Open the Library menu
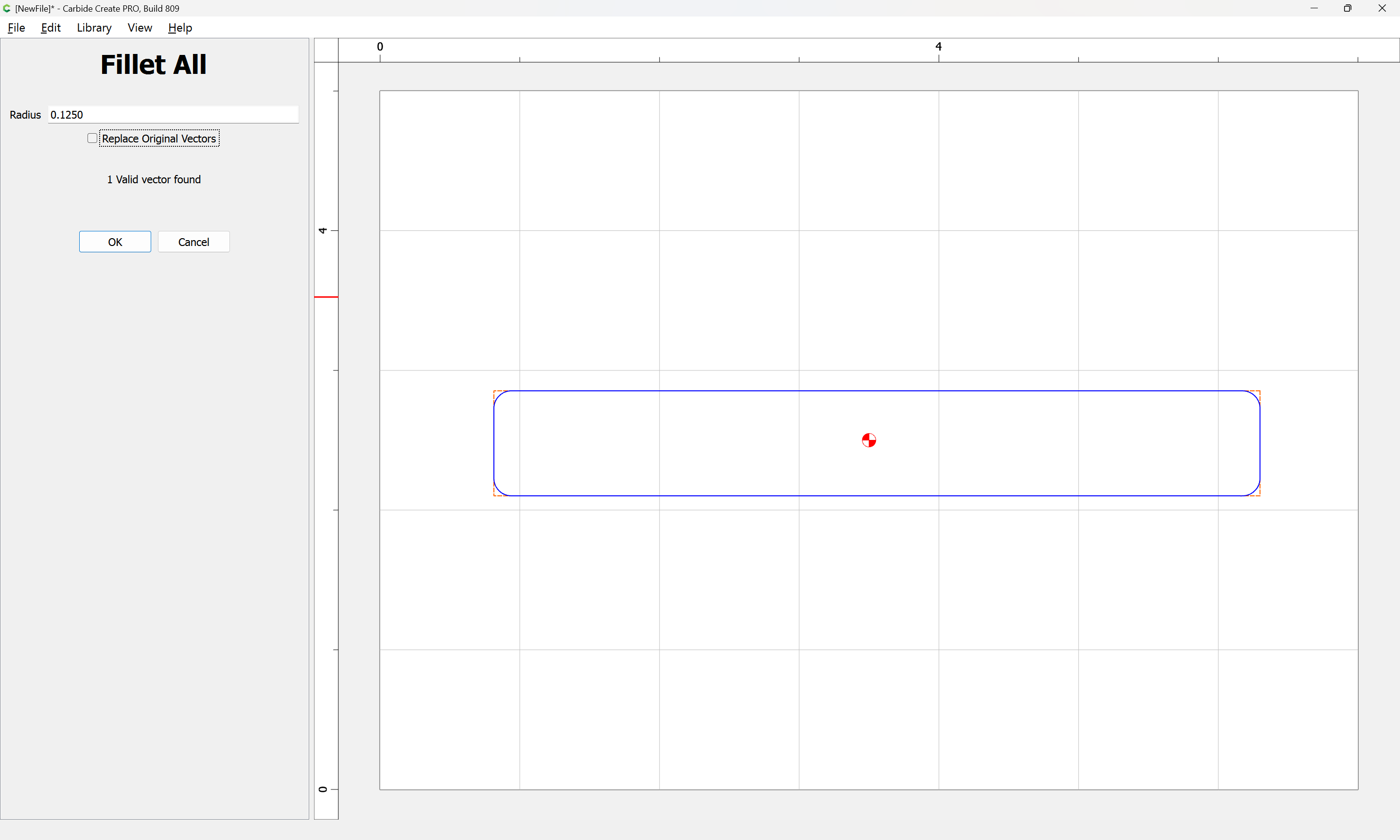Screen dimensions: 1400x840 (x=94, y=28)
